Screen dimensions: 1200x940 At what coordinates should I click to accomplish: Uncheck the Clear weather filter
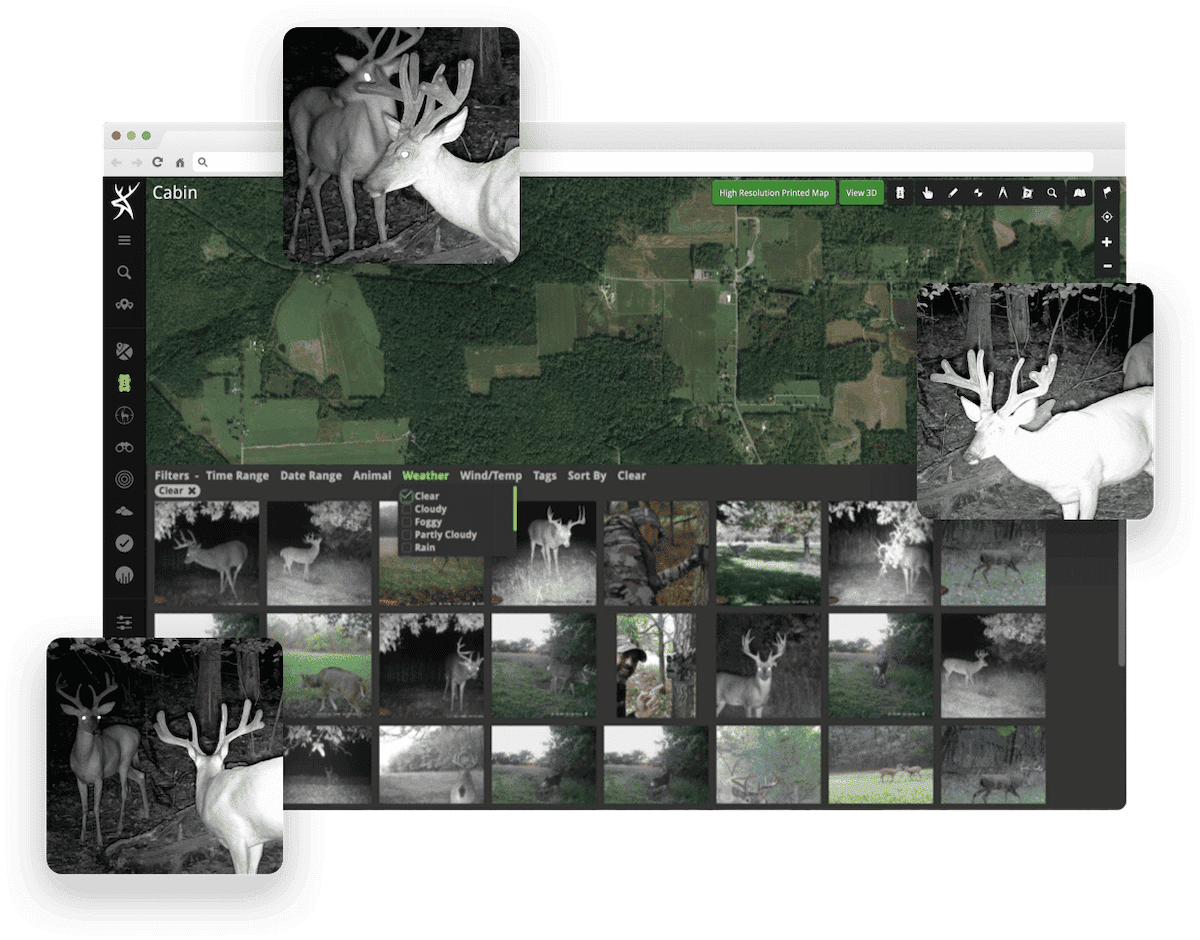coord(406,495)
